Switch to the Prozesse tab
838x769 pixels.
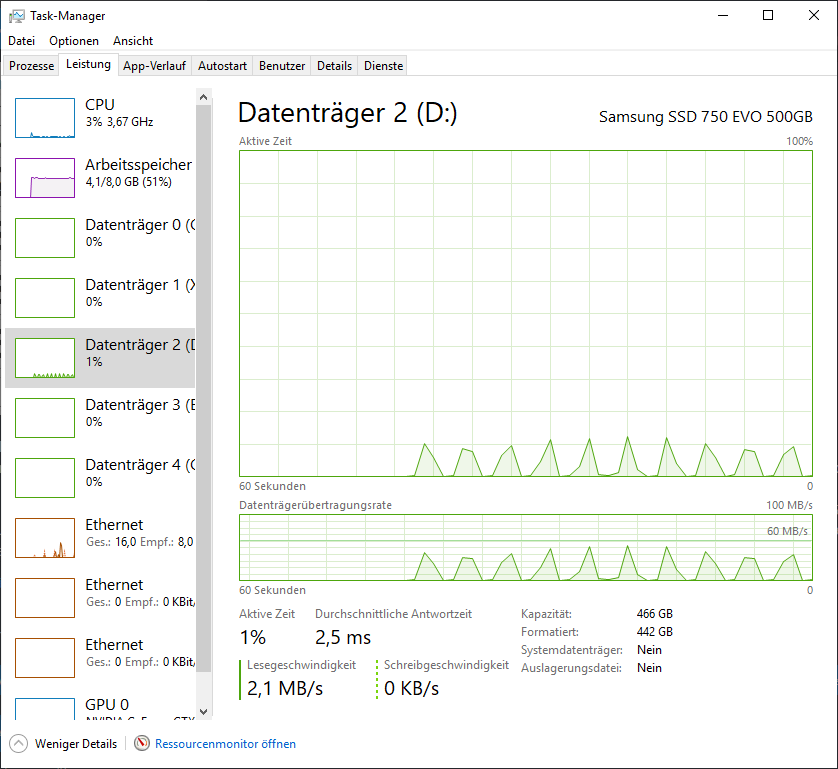(31, 66)
